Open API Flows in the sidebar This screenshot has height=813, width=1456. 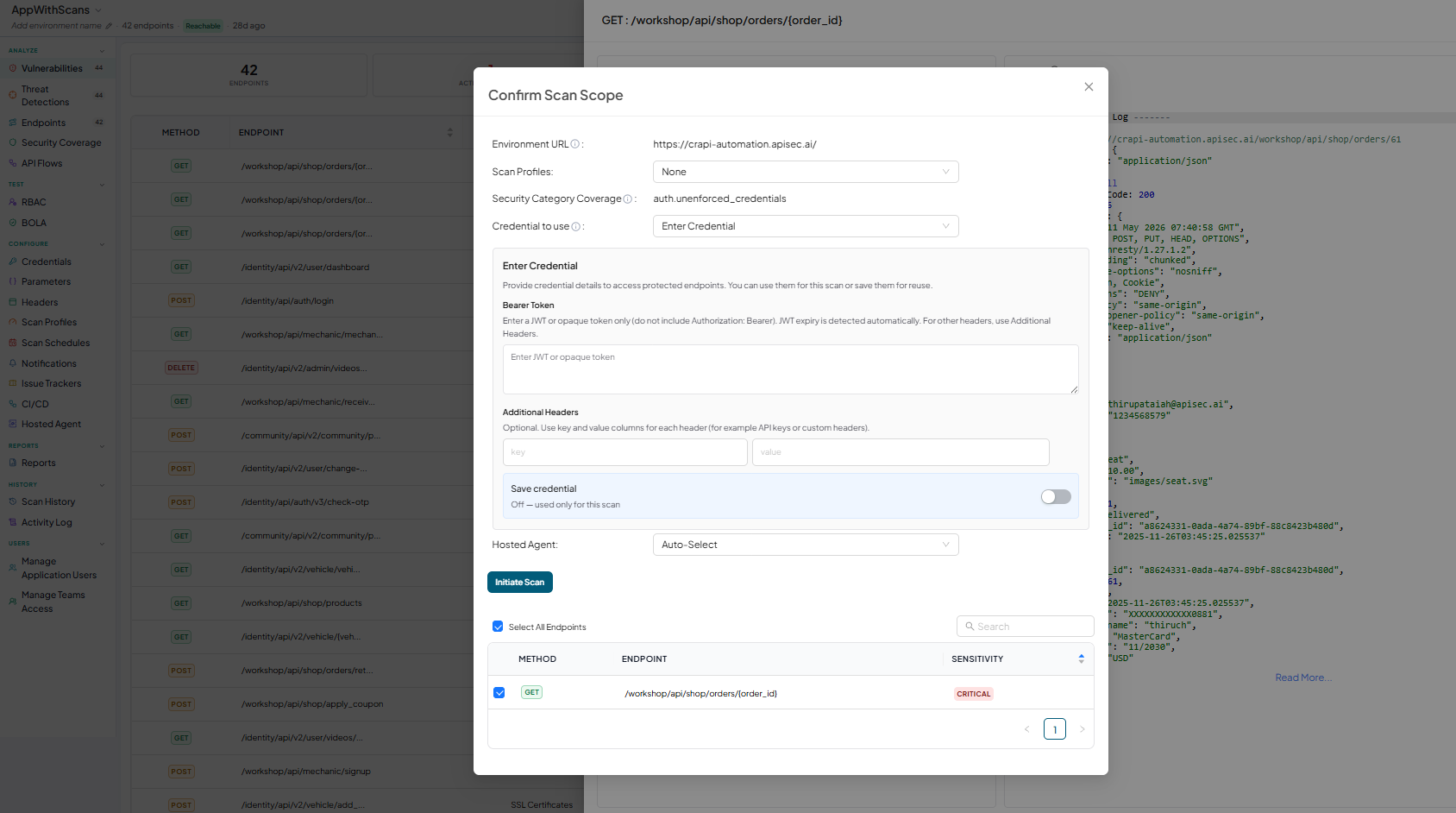(41, 163)
